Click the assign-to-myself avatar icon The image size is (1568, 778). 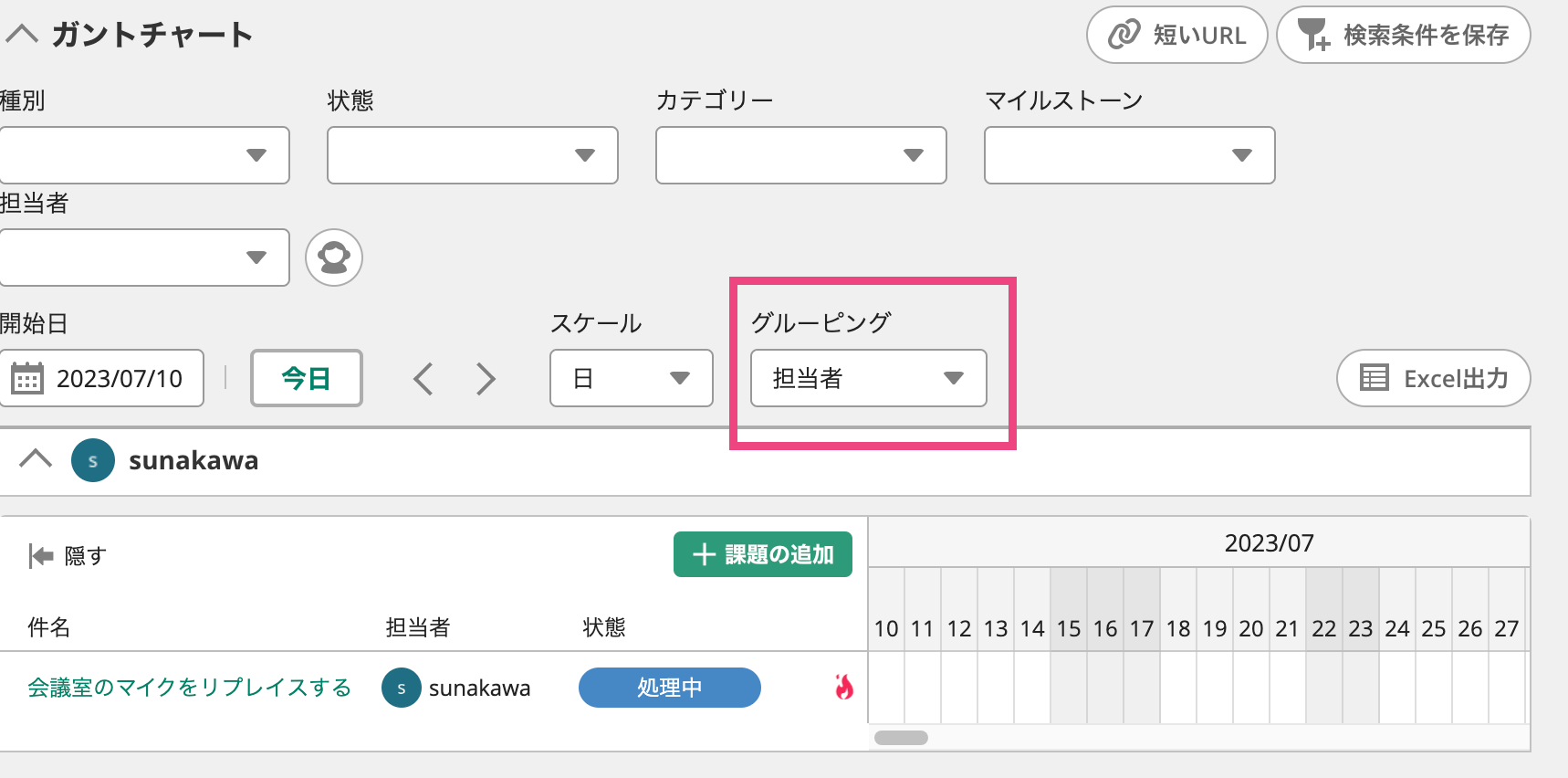point(334,258)
